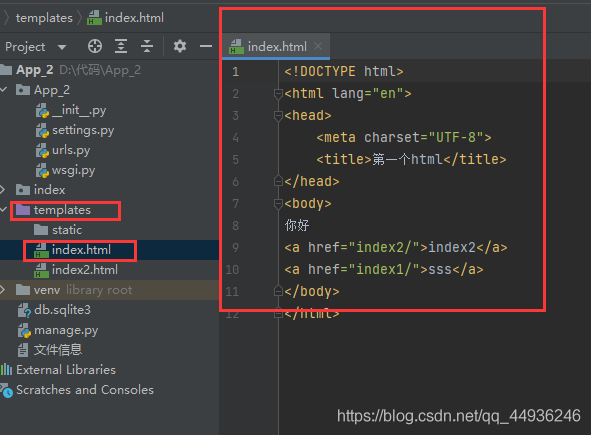
Task: Fold the body tag on line 7
Action: 278,204
